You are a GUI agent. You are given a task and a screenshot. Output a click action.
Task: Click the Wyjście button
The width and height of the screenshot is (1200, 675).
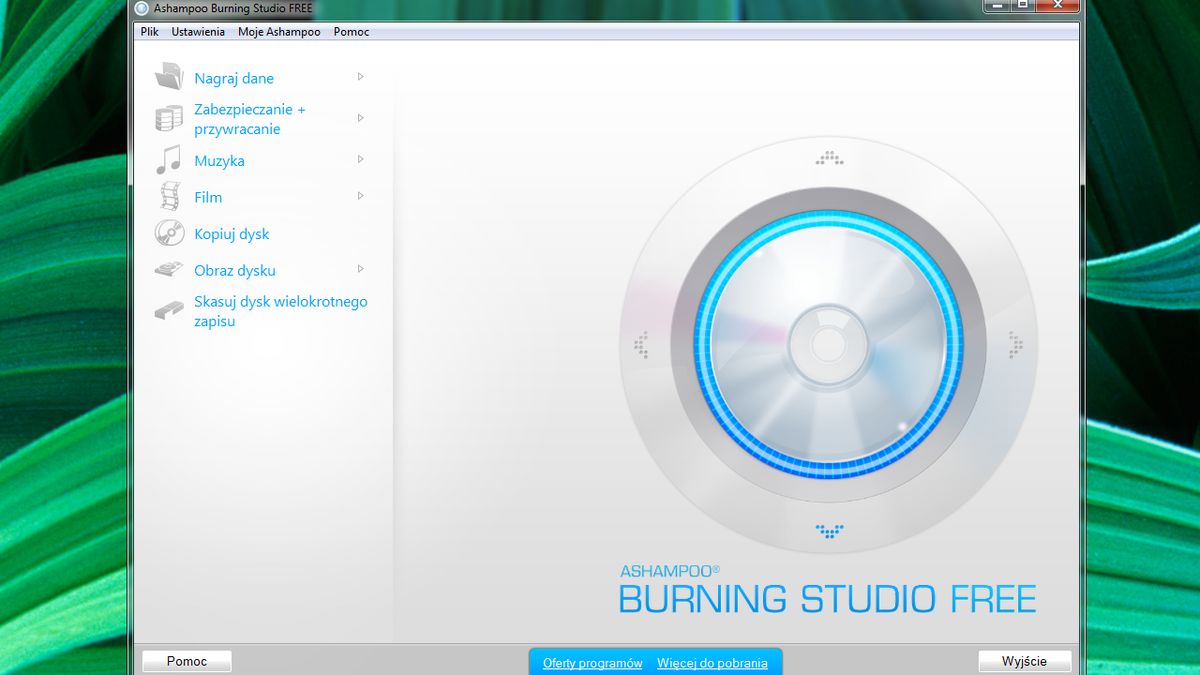(1025, 661)
